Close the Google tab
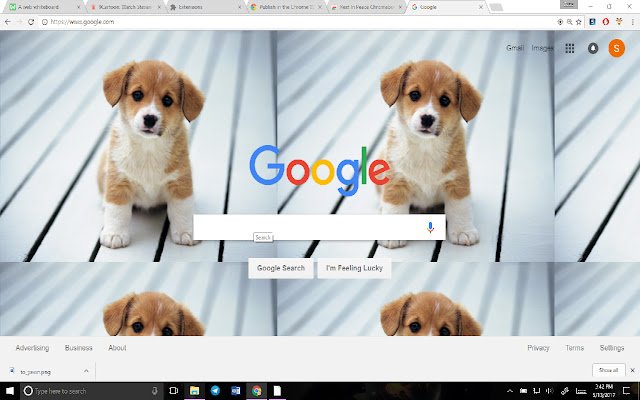Viewport: 640px width, 400px height. 481,7
